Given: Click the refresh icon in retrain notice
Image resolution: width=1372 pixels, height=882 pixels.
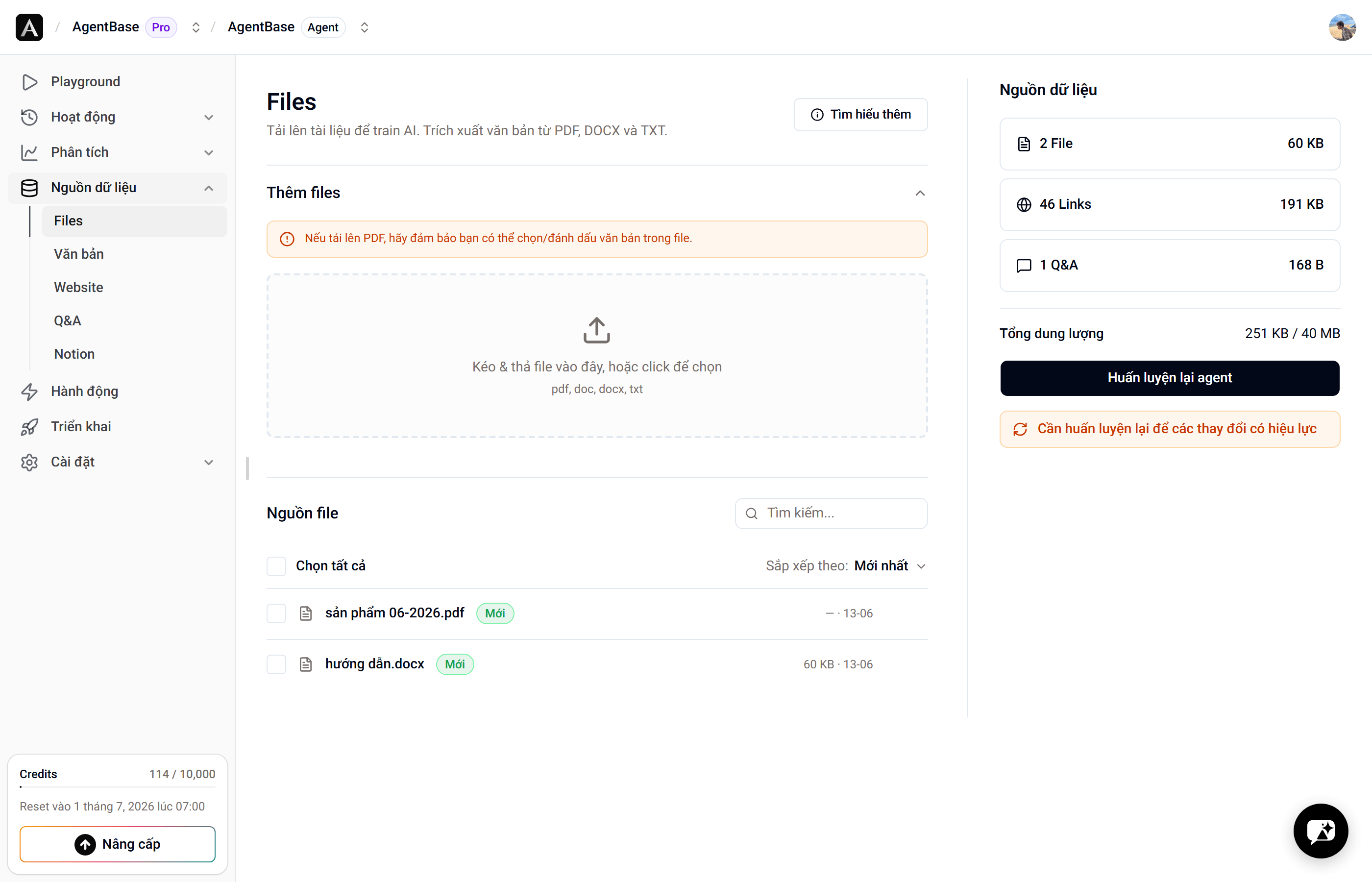Looking at the screenshot, I should click(x=1020, y=429).
